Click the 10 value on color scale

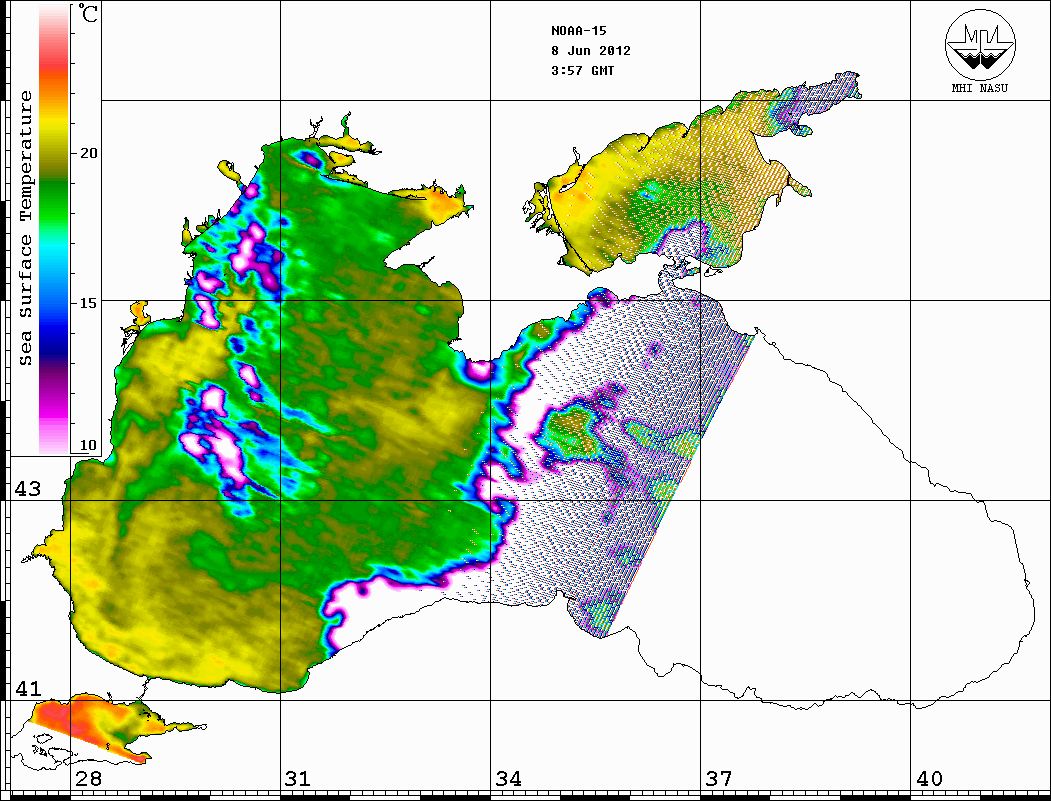pyautogui.click(x=88, y=445)
